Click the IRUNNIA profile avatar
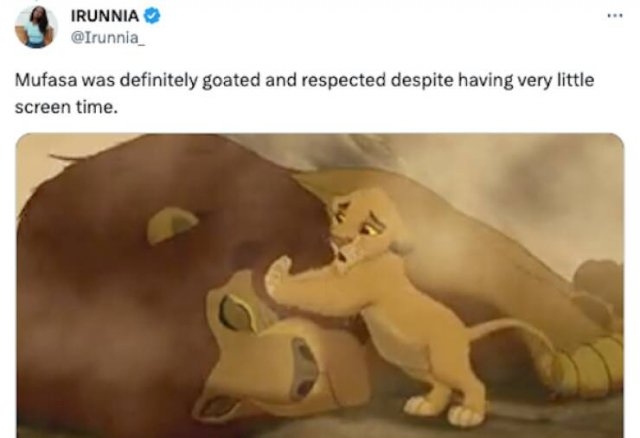 pyautogui.click(x=36, y=27)
